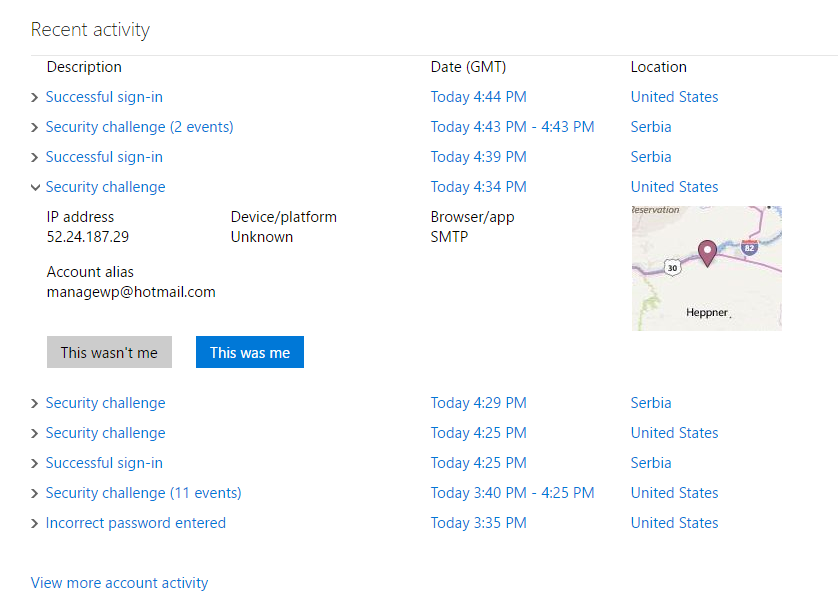The height and width of the screenshot is (613, 838).
Task: Collapse the expanded 4:34 PM Security challenge chevron
Action: tap(35, 187)
